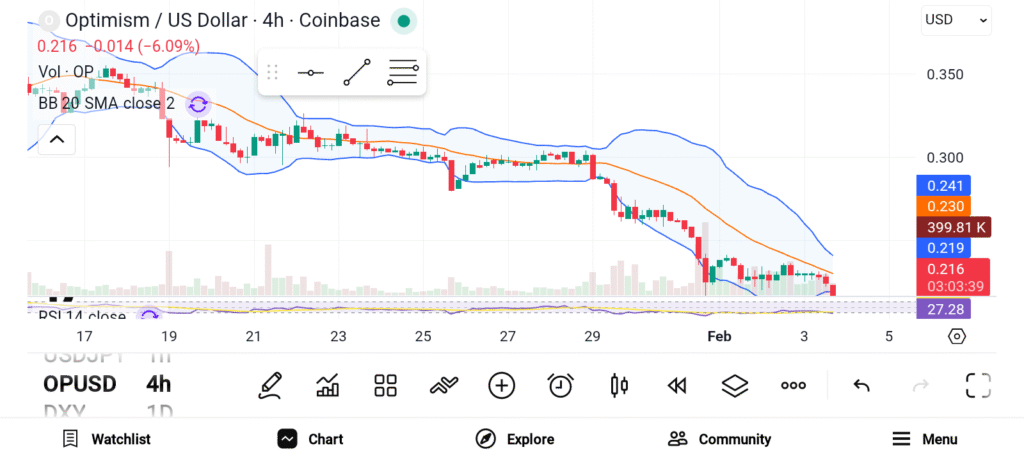This screenshot has width=1024, height=461.
Task: Click the orange 0.230 price label
Action: click(x=944, y=206)
